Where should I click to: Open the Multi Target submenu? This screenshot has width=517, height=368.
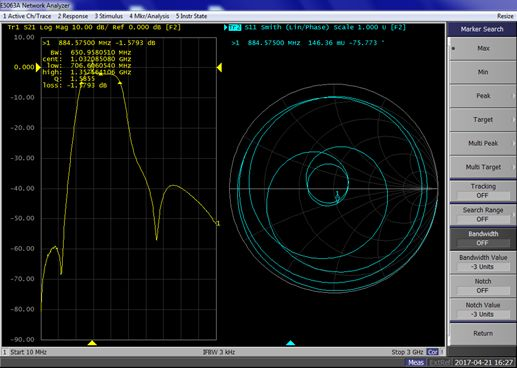[483, 167]
